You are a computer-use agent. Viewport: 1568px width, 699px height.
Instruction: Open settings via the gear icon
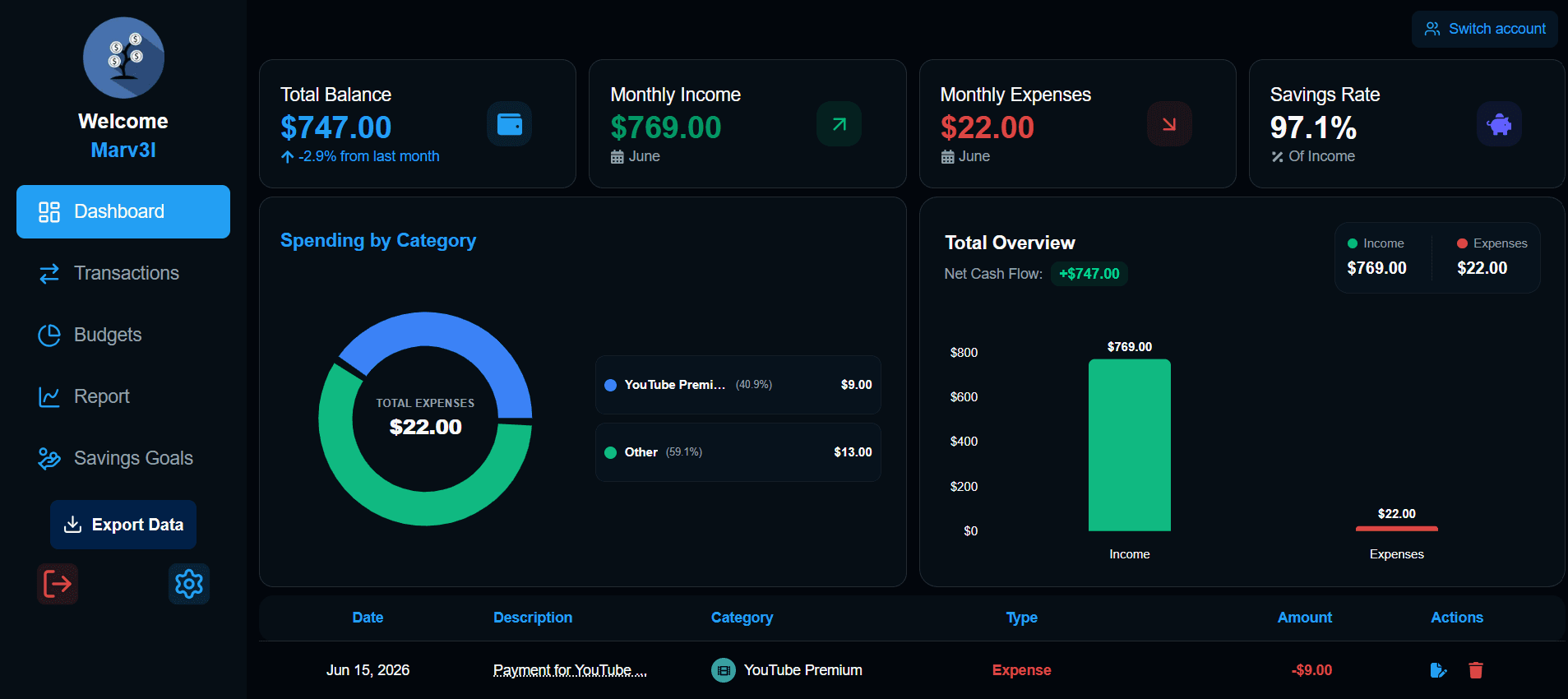pyautogui.click(x=189, y=584)
